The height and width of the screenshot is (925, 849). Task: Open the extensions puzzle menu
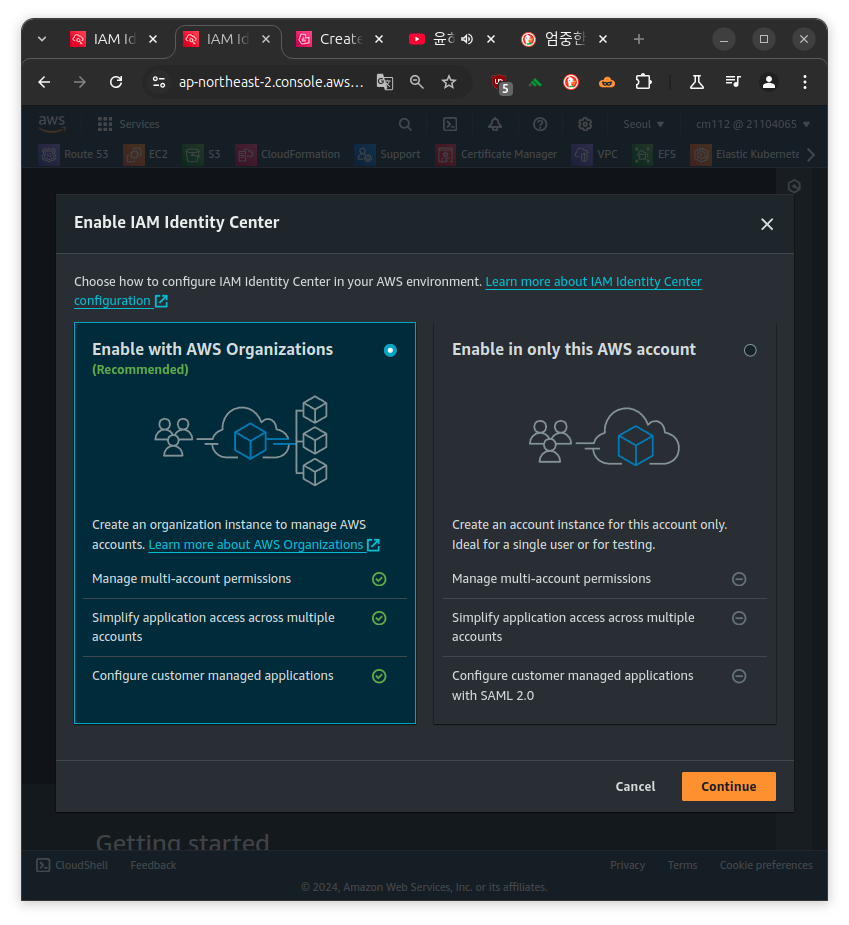(643, 82)
